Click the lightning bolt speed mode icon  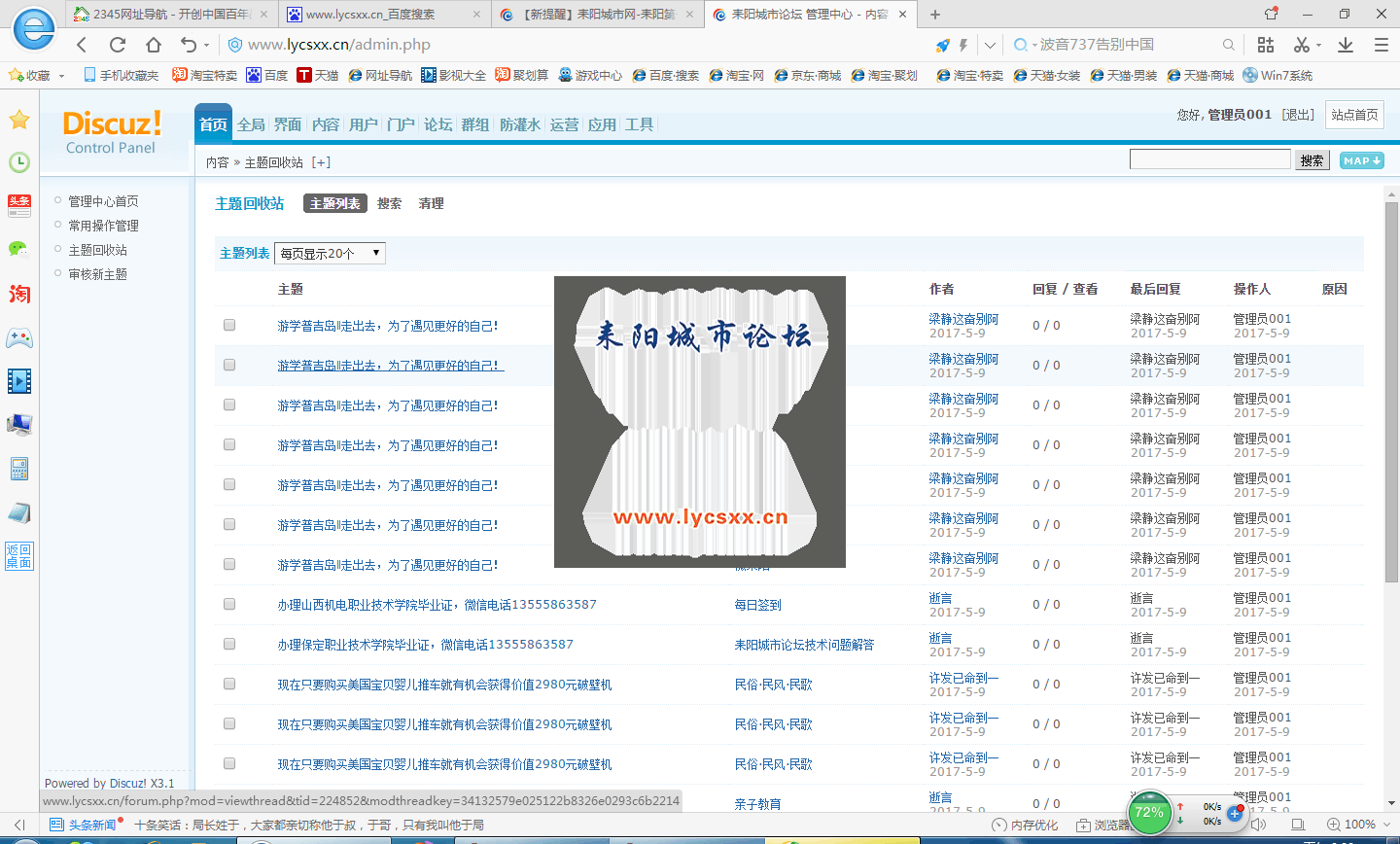click(963, 45)
